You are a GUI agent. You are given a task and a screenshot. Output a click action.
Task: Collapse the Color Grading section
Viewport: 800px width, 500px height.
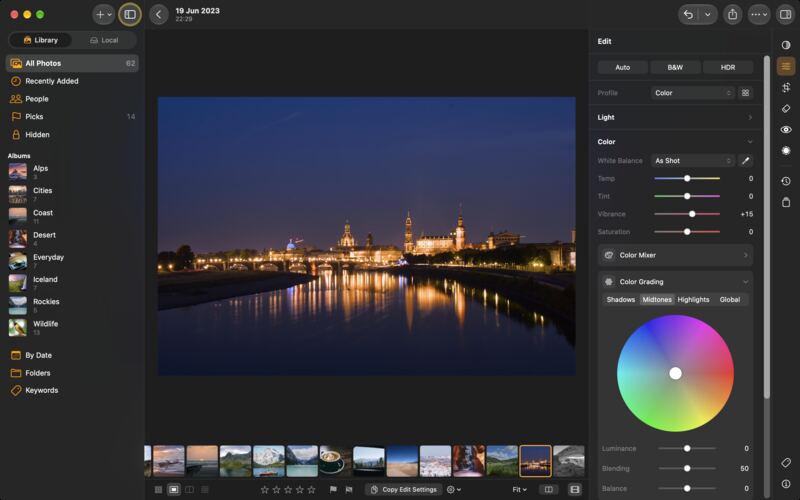pyautogui.click(x=675, y=282)
